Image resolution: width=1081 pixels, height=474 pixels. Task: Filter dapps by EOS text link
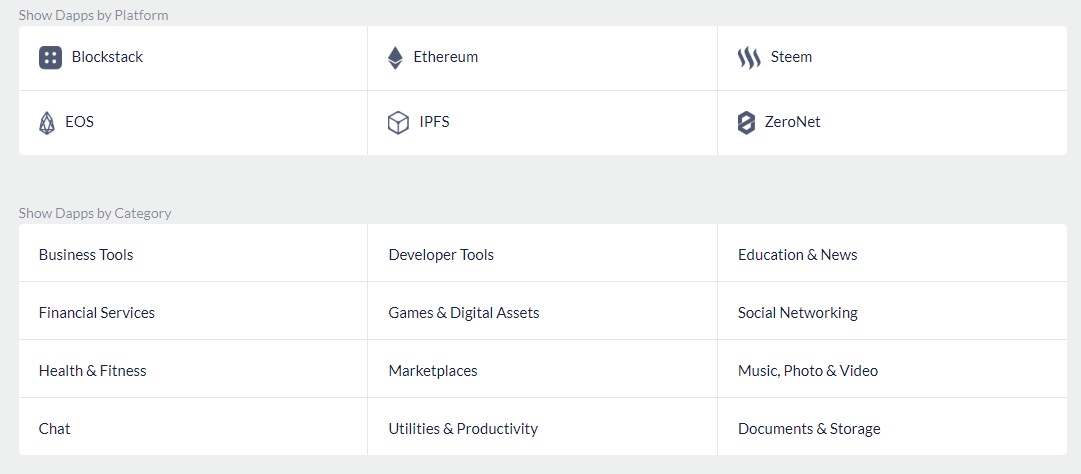79,123
